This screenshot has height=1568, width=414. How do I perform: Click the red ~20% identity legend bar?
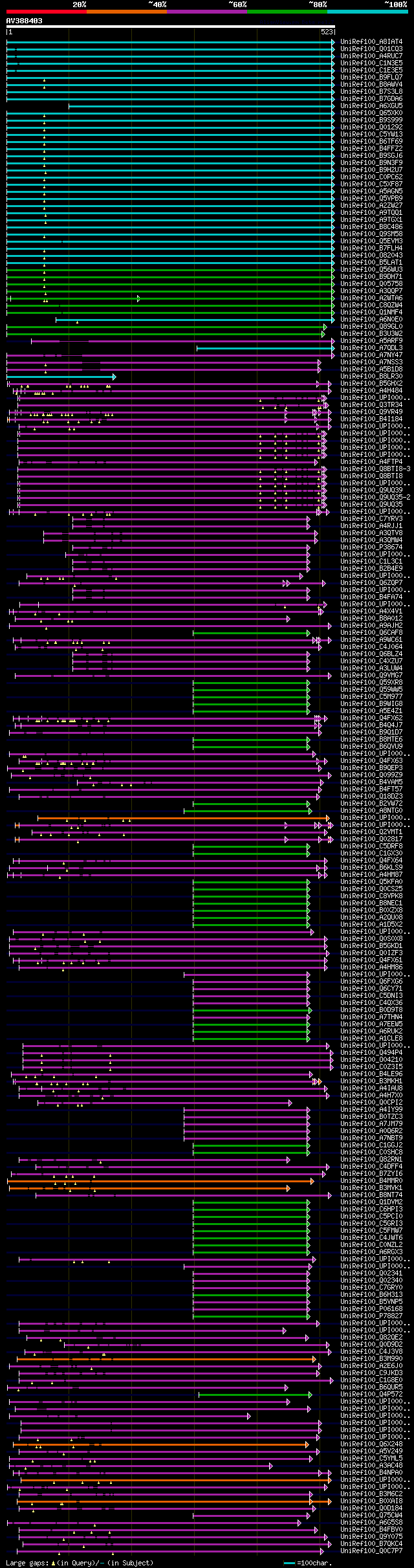click(46, 11)
